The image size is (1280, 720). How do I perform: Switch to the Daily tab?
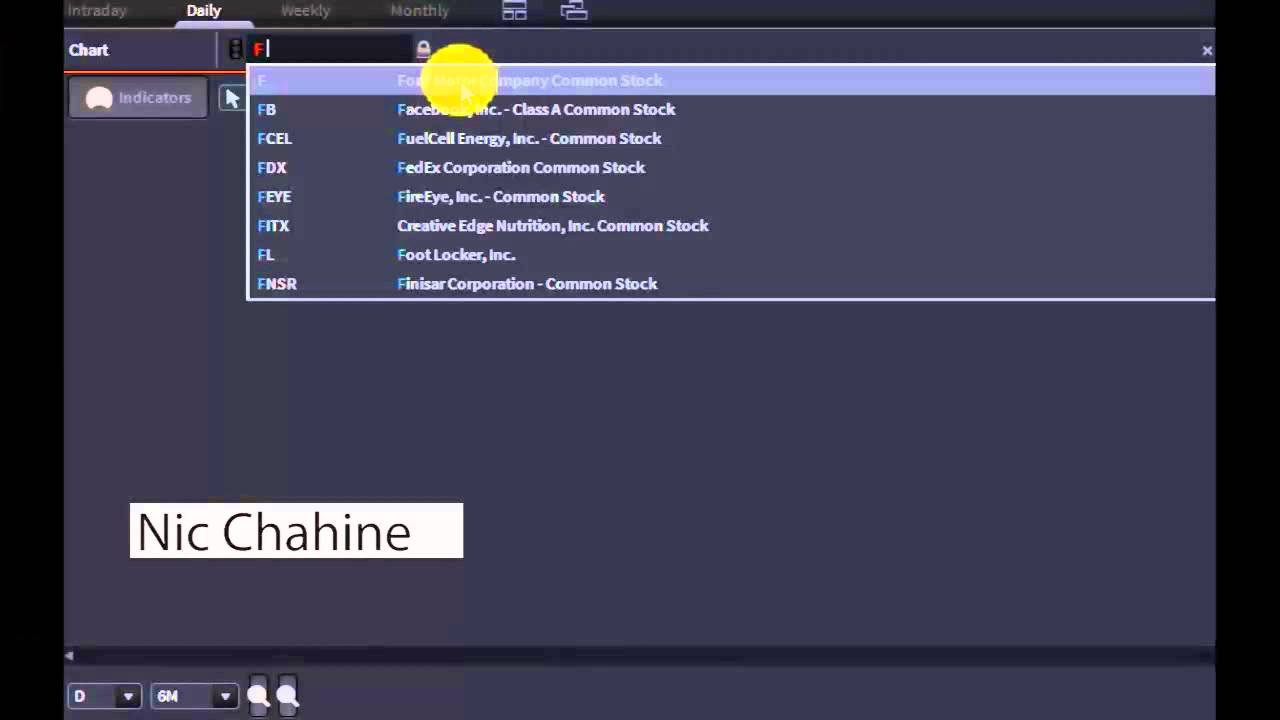click(x=204, y=11)
